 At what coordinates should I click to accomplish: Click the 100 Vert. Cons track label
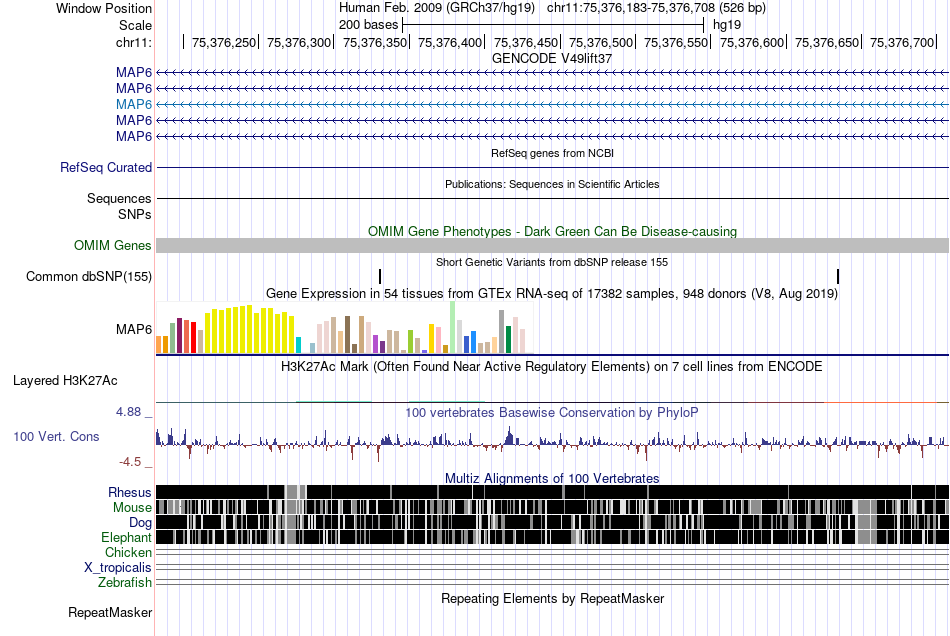[56, 436]
